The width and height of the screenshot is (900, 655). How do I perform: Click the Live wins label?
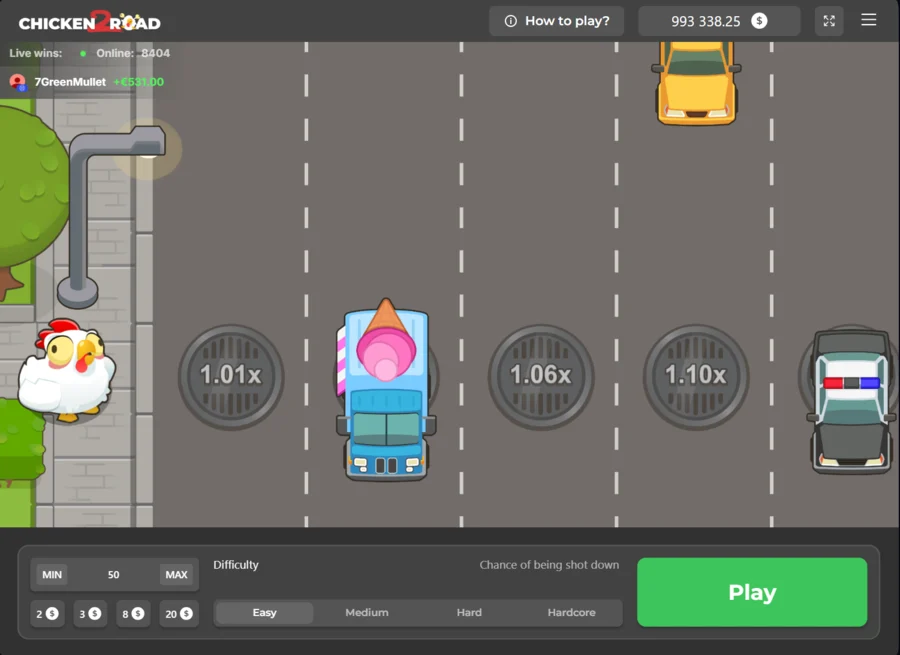coord(36,53)
